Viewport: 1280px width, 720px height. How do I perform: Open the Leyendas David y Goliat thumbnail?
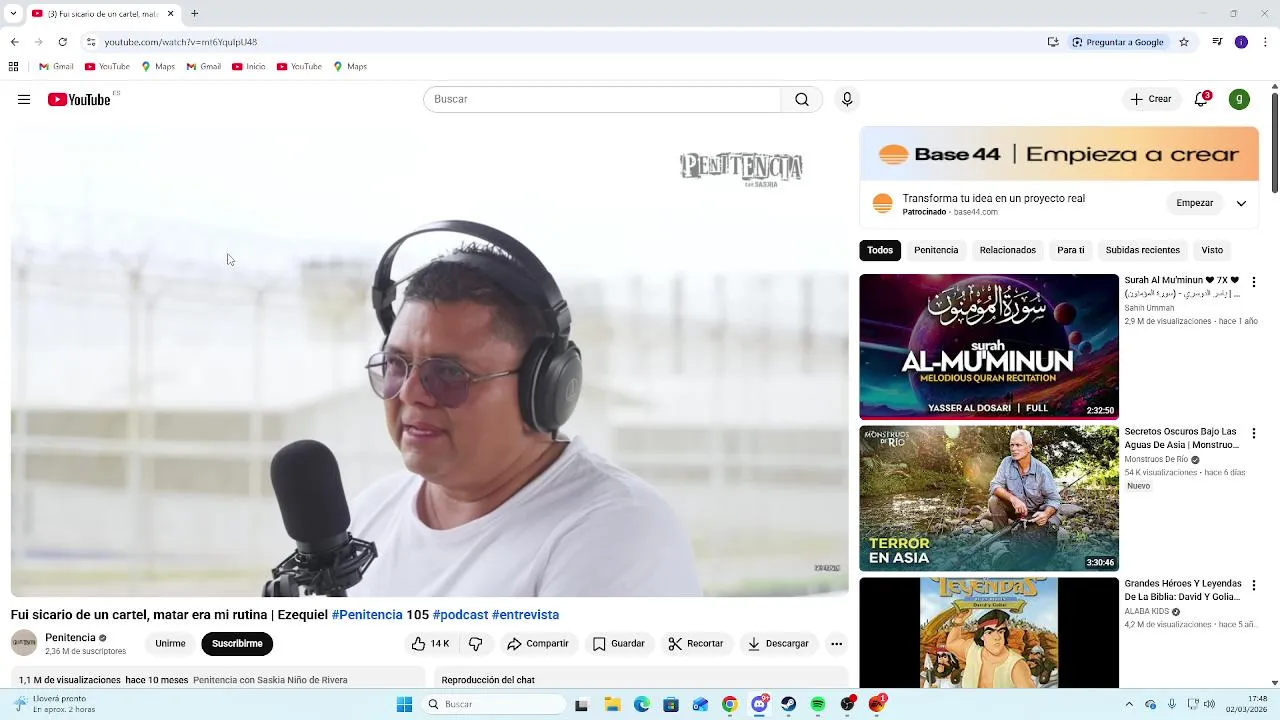(x=989, y=632)
